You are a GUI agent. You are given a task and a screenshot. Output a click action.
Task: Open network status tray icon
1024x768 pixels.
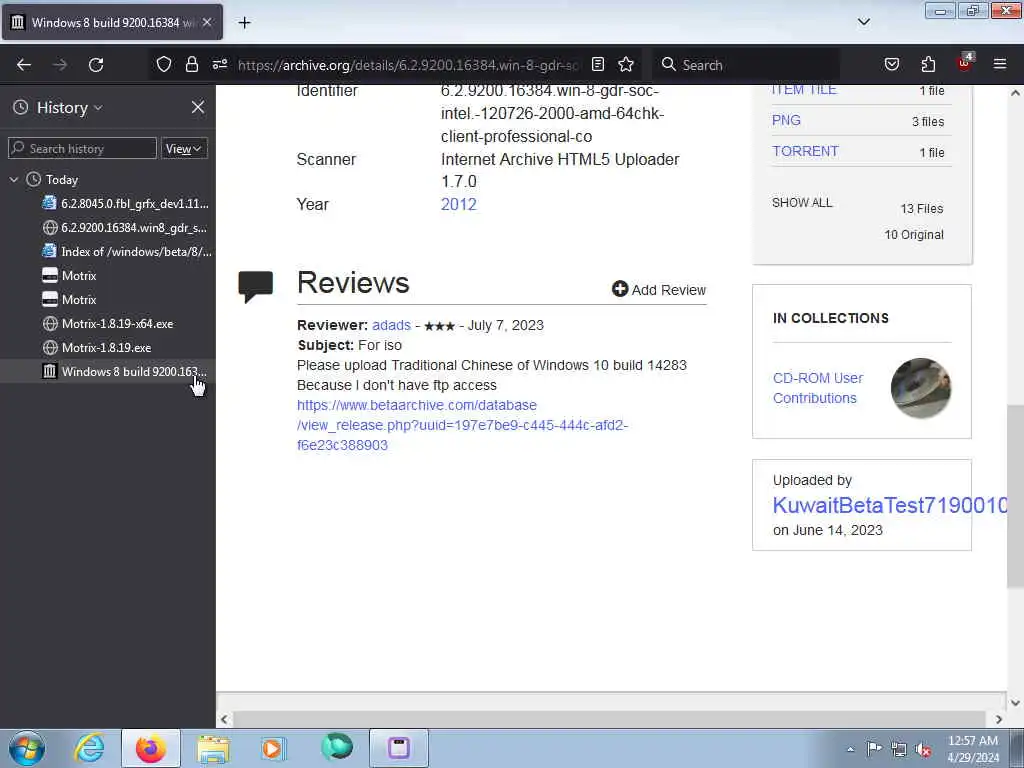pos(899,749)
